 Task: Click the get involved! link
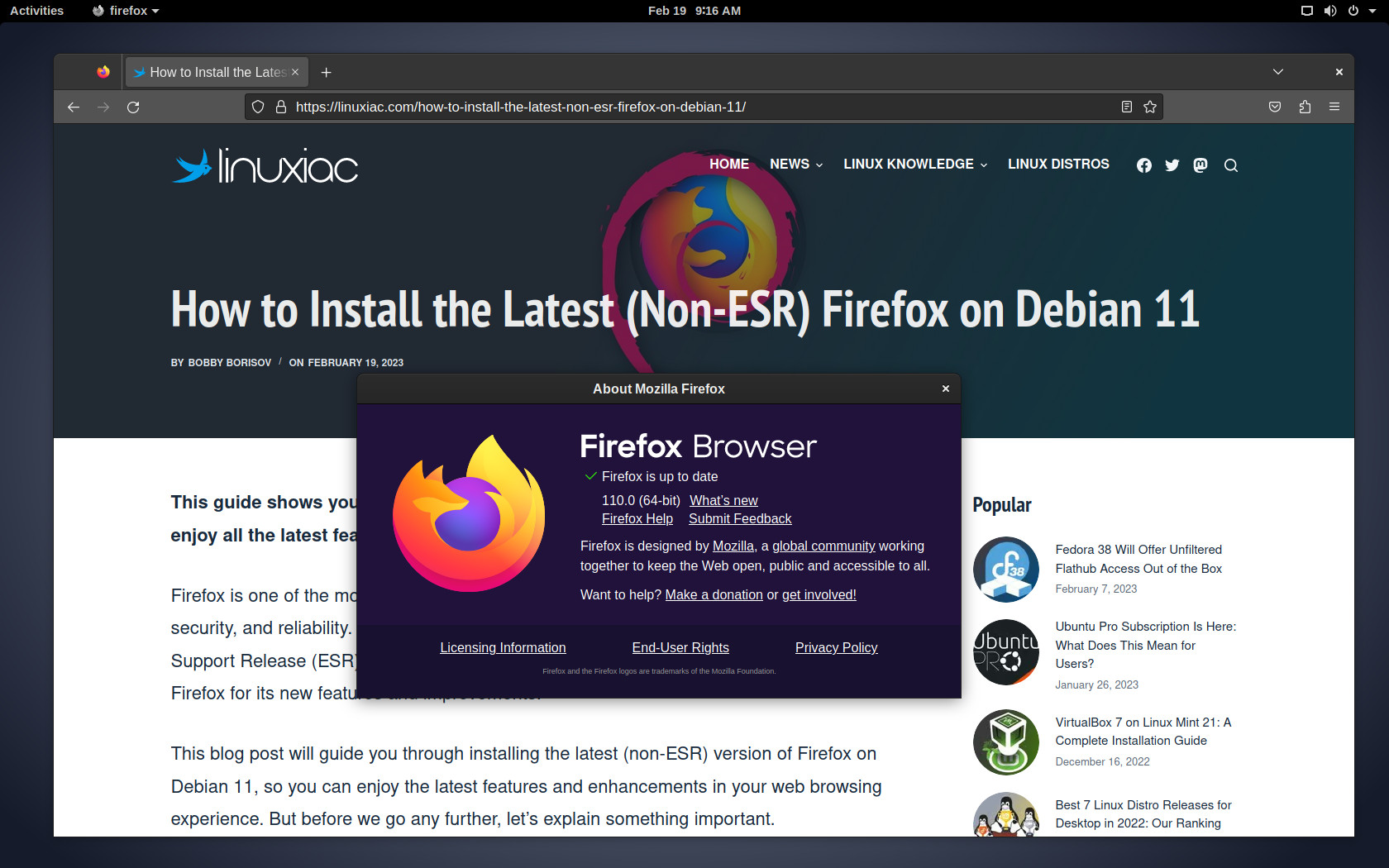[819, 595]
